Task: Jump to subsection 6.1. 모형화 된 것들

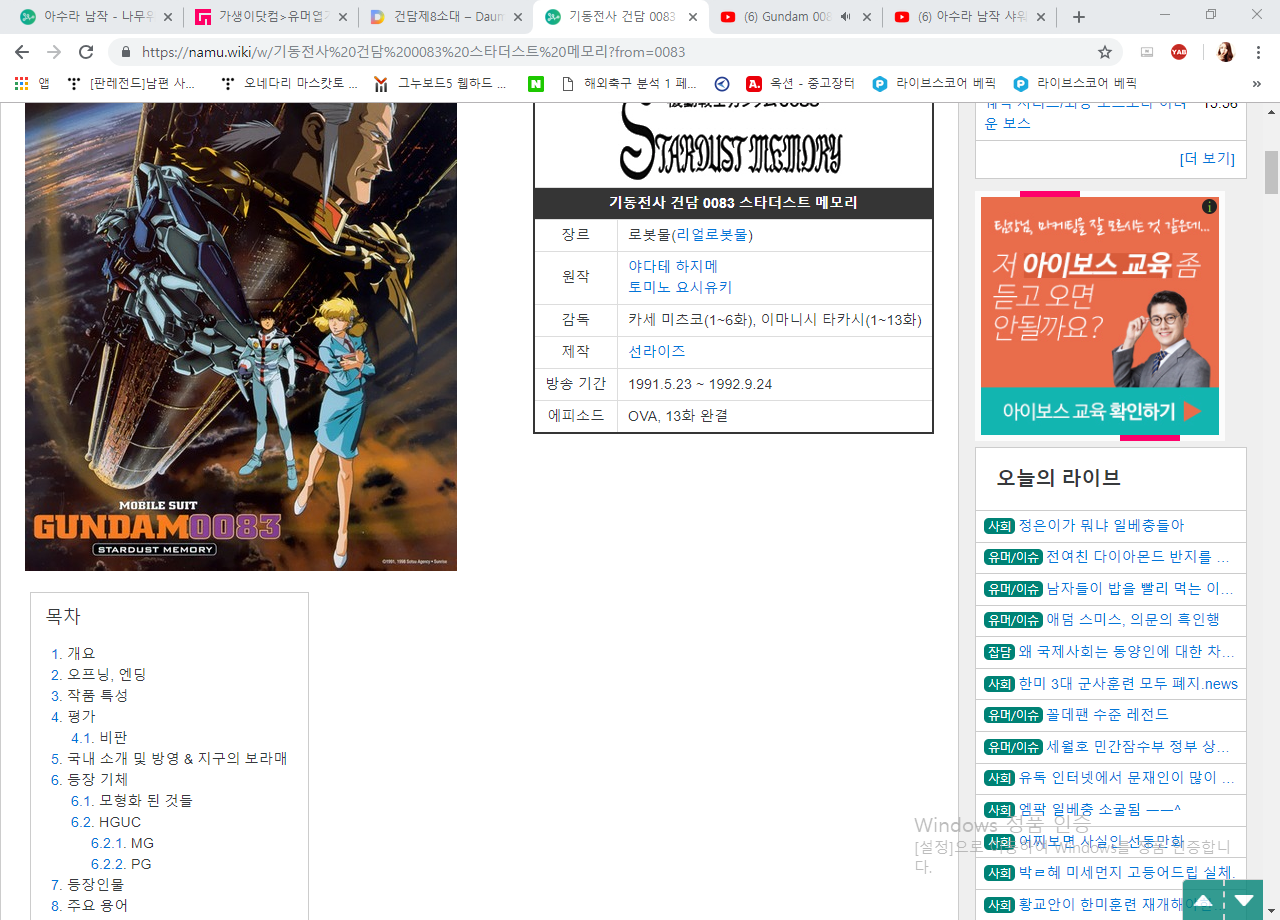Action: 132,800
